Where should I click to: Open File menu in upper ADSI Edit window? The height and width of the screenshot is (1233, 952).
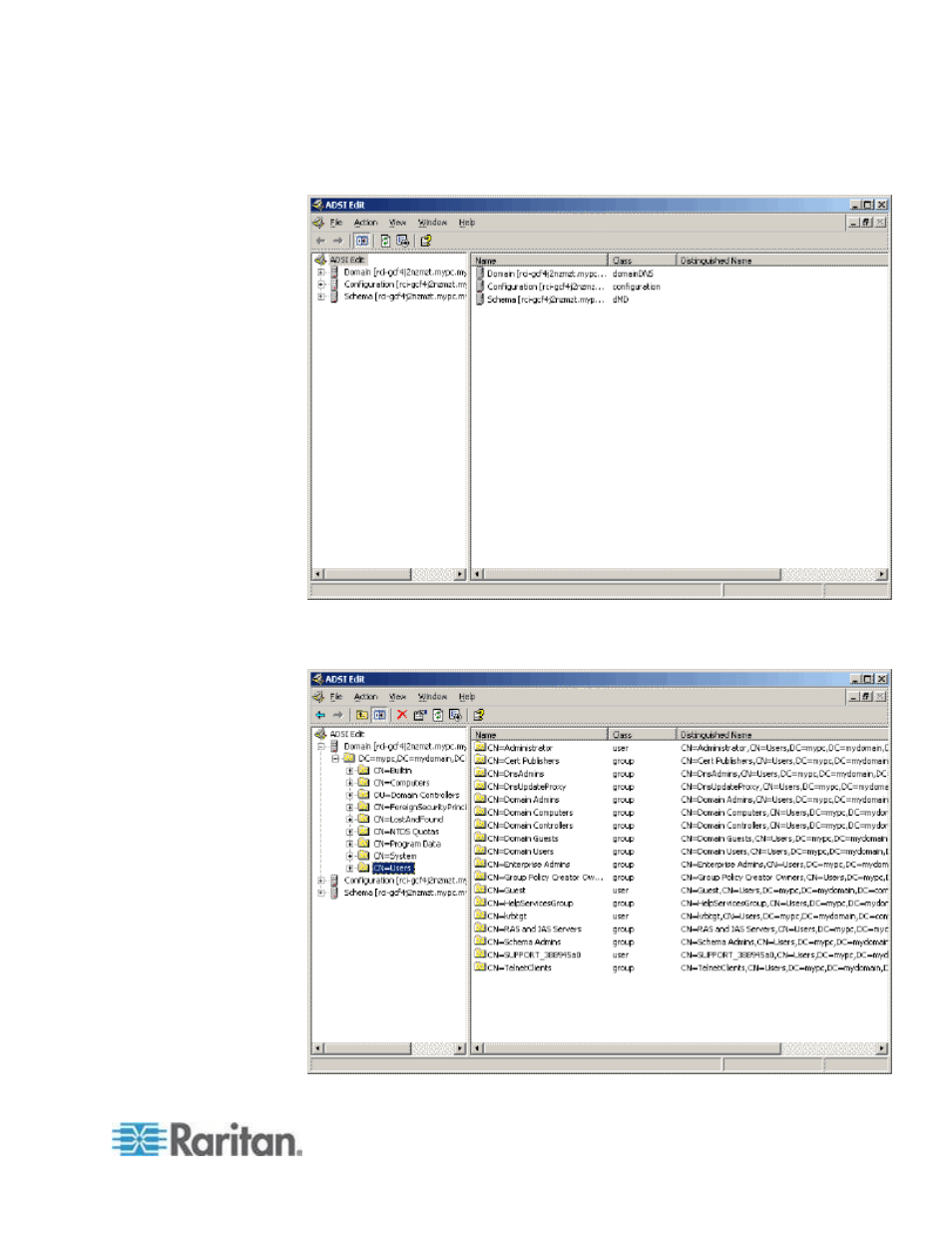(336, 223)
